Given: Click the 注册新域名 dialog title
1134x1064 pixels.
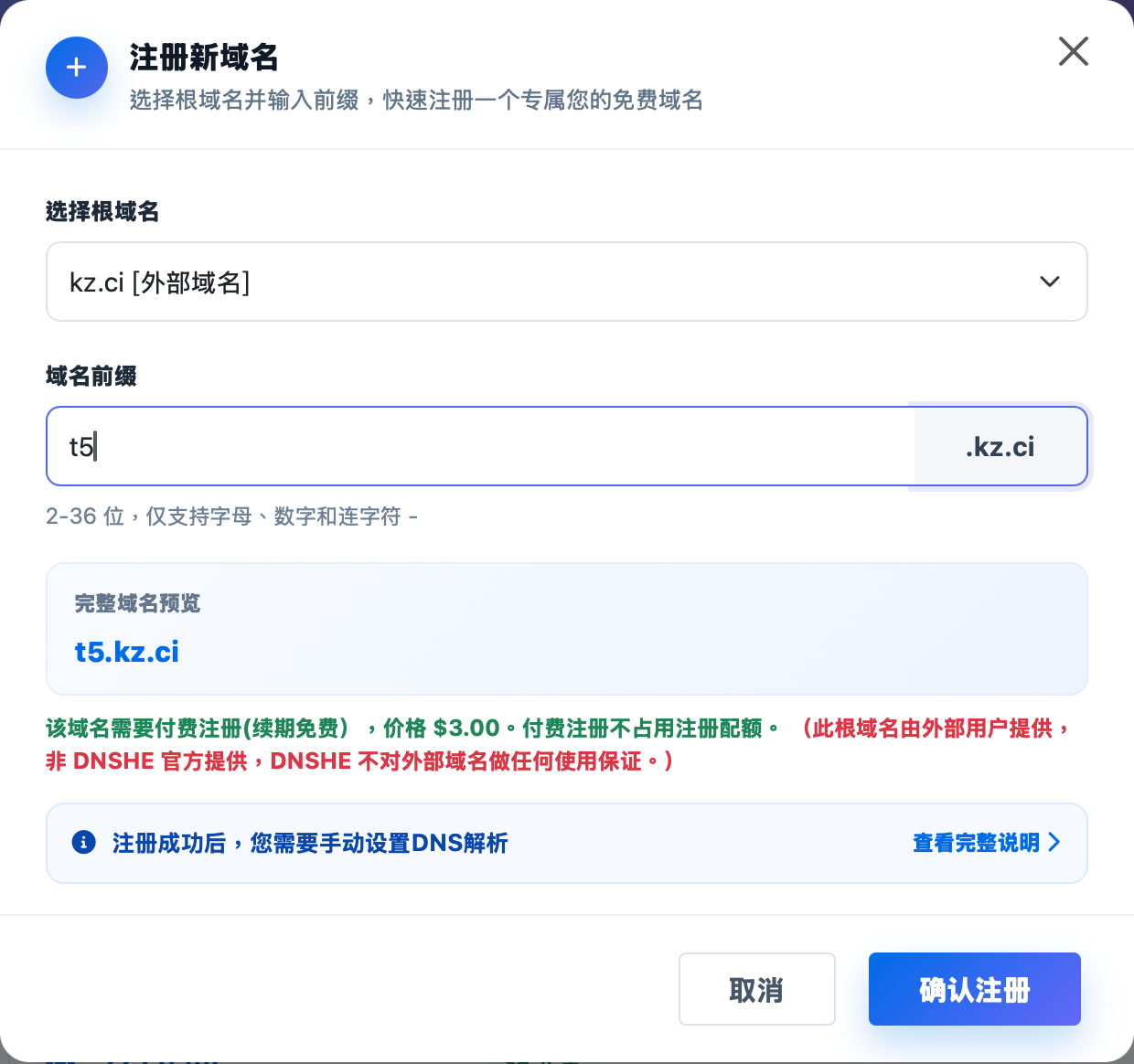Looking at the screenshot, I should (x=204, y=58).
